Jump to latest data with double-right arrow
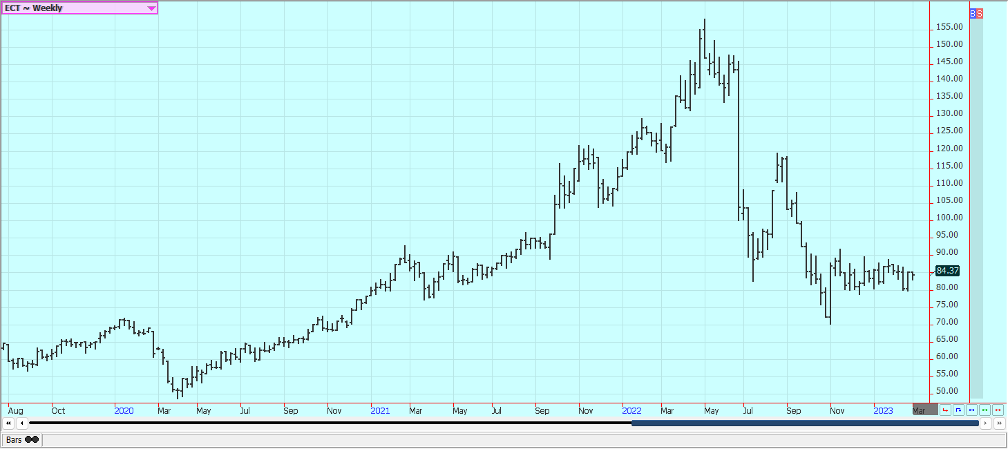Viewport: 1008px width, 450px height. pyautogui.click(x=998, y=423)
